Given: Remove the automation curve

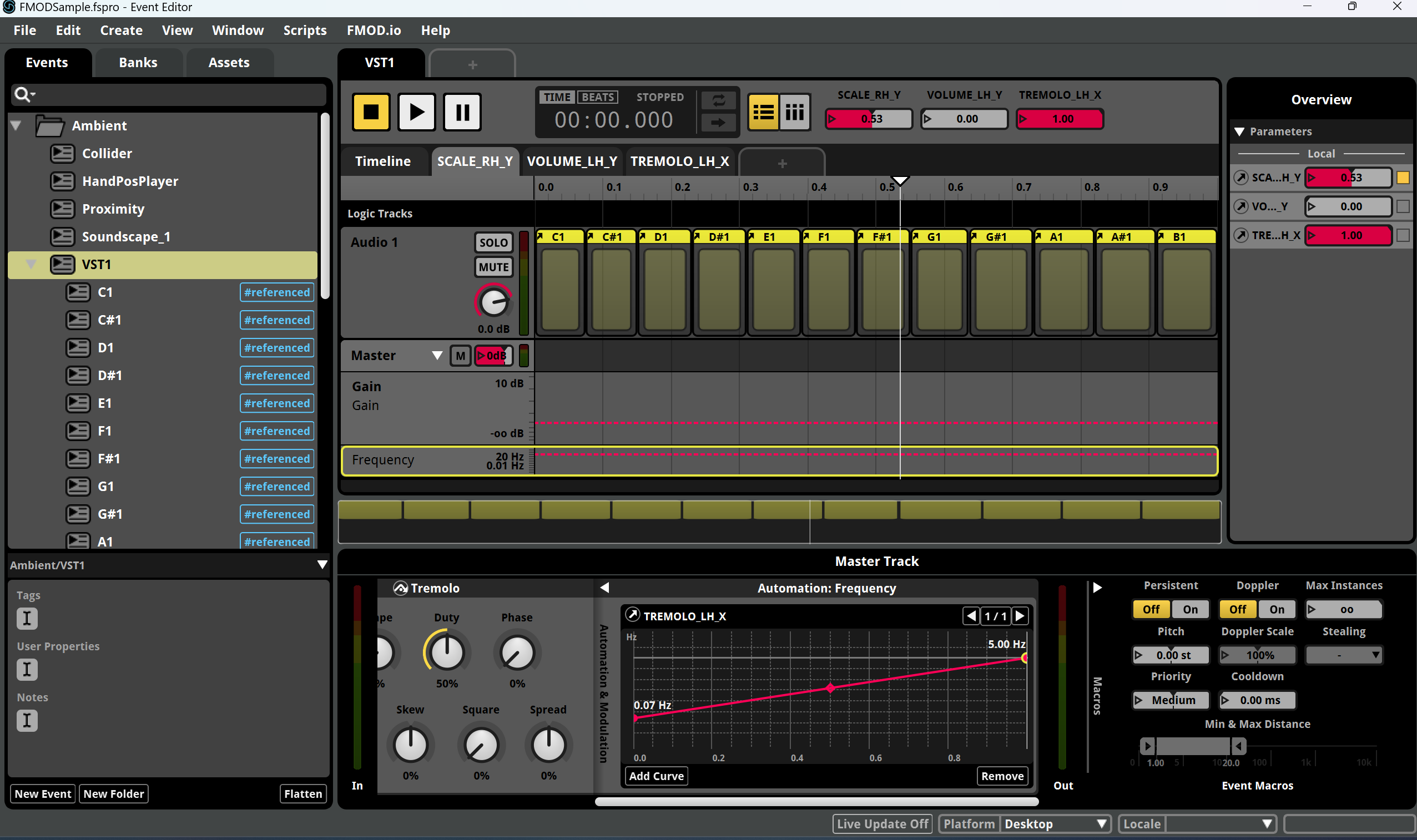Looking at the screenshot, I should click(1002, 776).
